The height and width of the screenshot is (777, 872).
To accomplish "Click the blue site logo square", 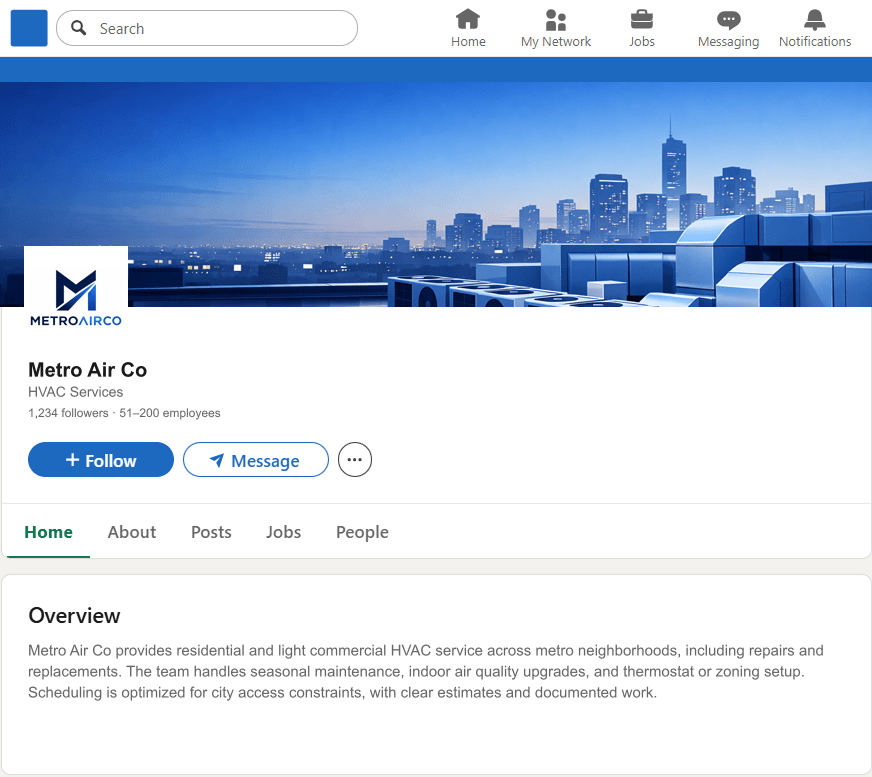I will point(29,28).
